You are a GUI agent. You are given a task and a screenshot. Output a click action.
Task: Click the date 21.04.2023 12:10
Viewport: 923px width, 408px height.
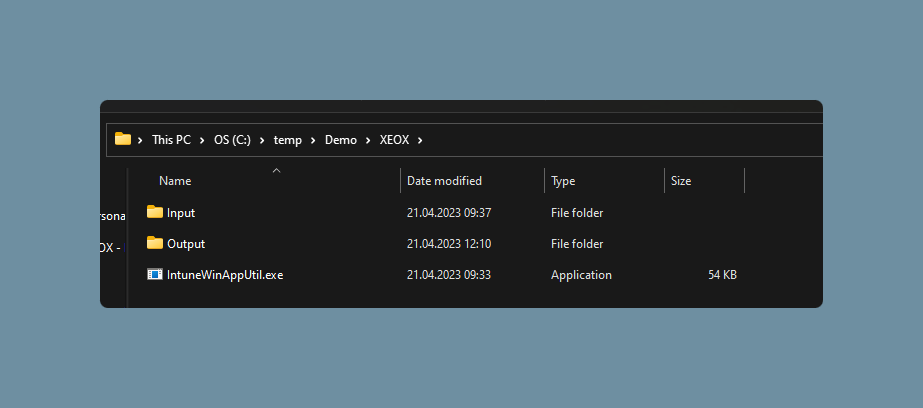(x=449, y=244)
